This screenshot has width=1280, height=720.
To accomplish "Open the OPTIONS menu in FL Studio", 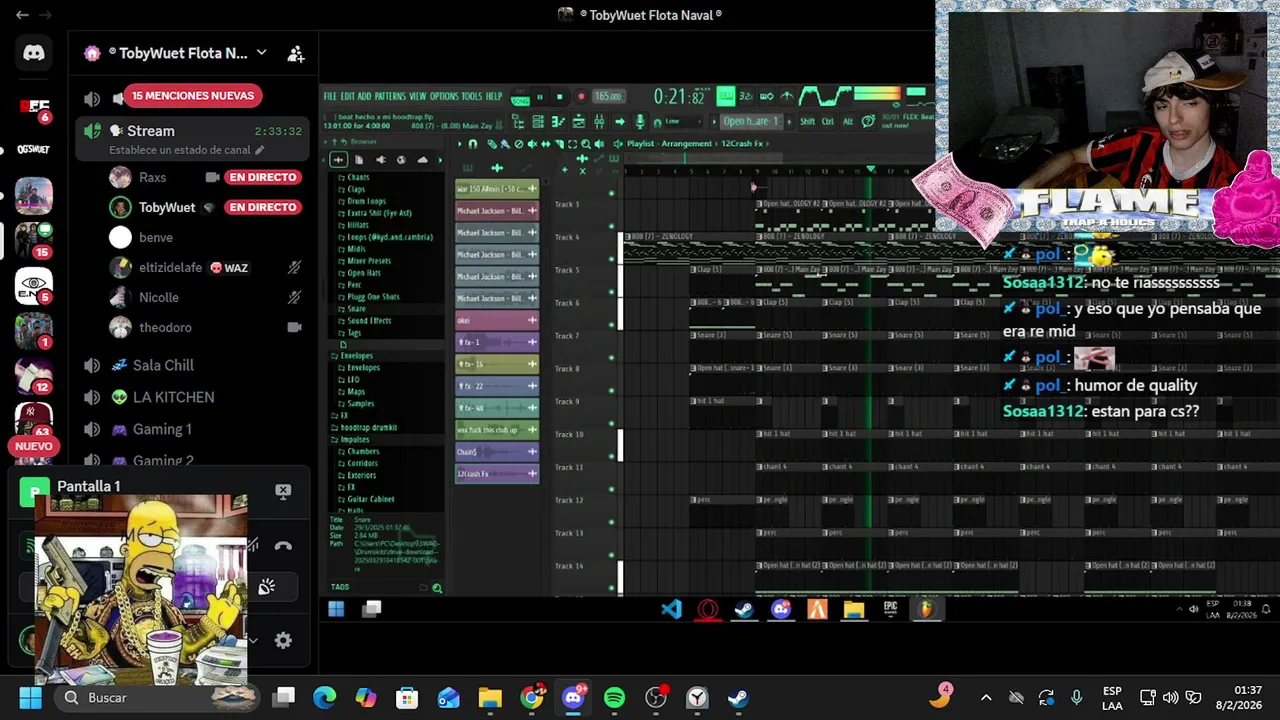I will coord(444,96).
